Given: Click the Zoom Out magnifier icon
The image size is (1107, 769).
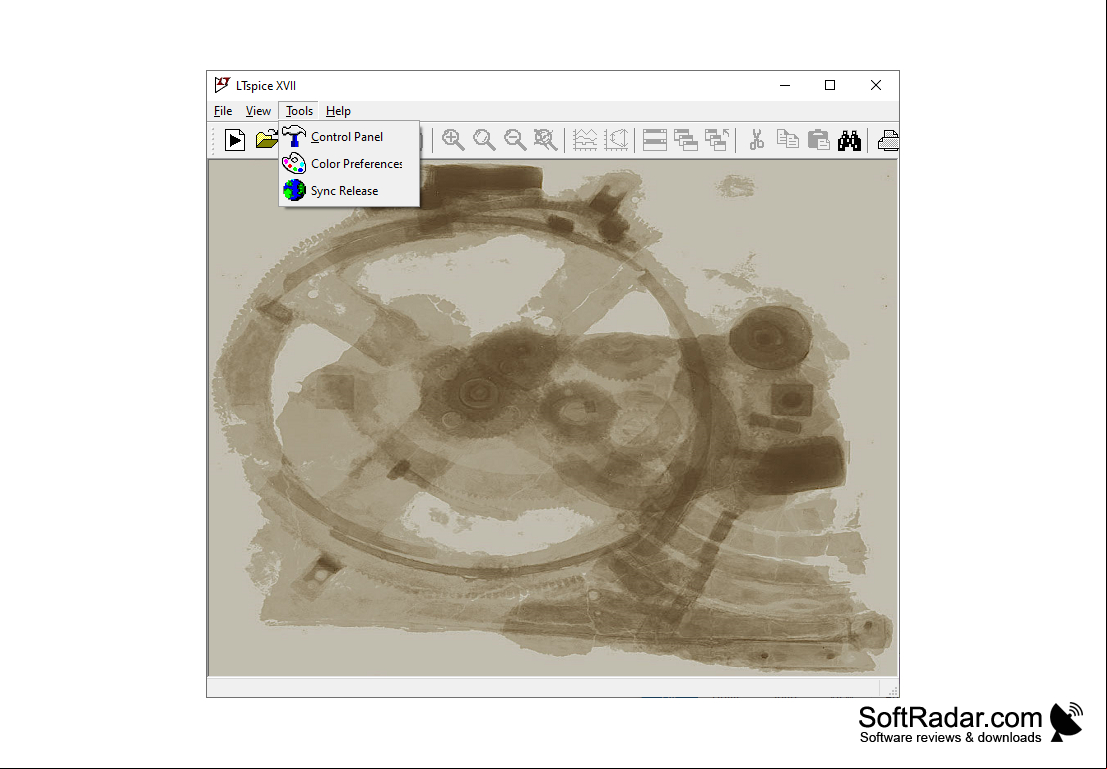Looking at the screenshot, I should [515, 140].
